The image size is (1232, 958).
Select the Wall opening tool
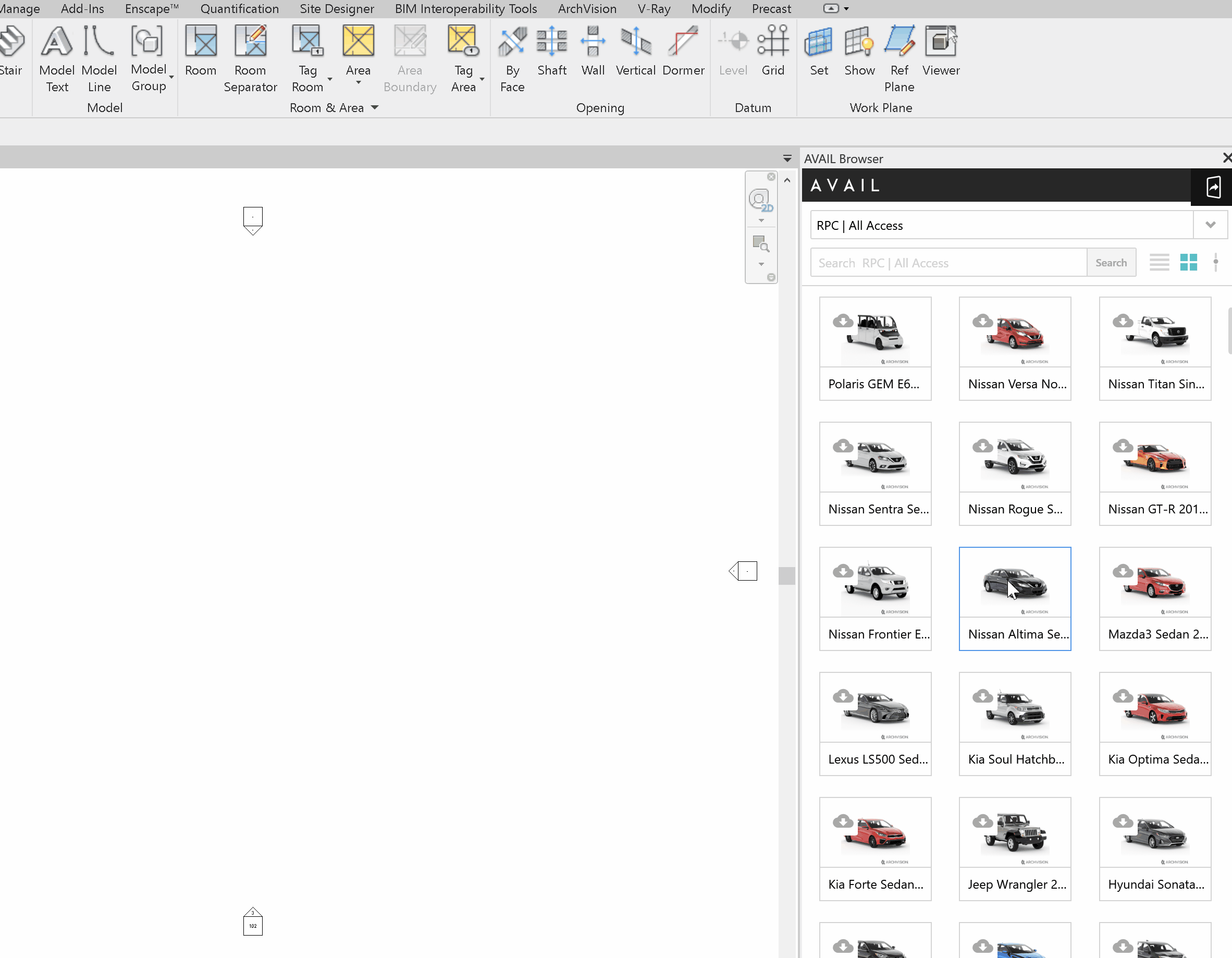[x=593, y=51]
